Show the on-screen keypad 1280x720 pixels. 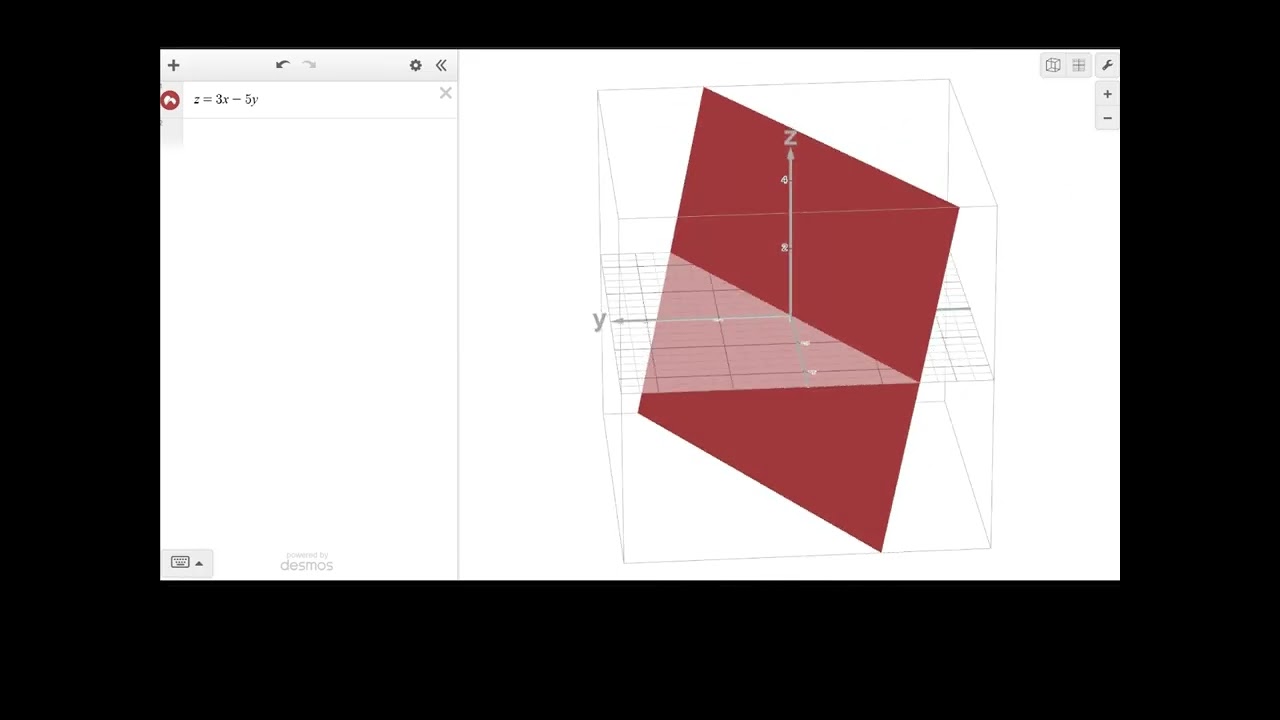[180, 562]
